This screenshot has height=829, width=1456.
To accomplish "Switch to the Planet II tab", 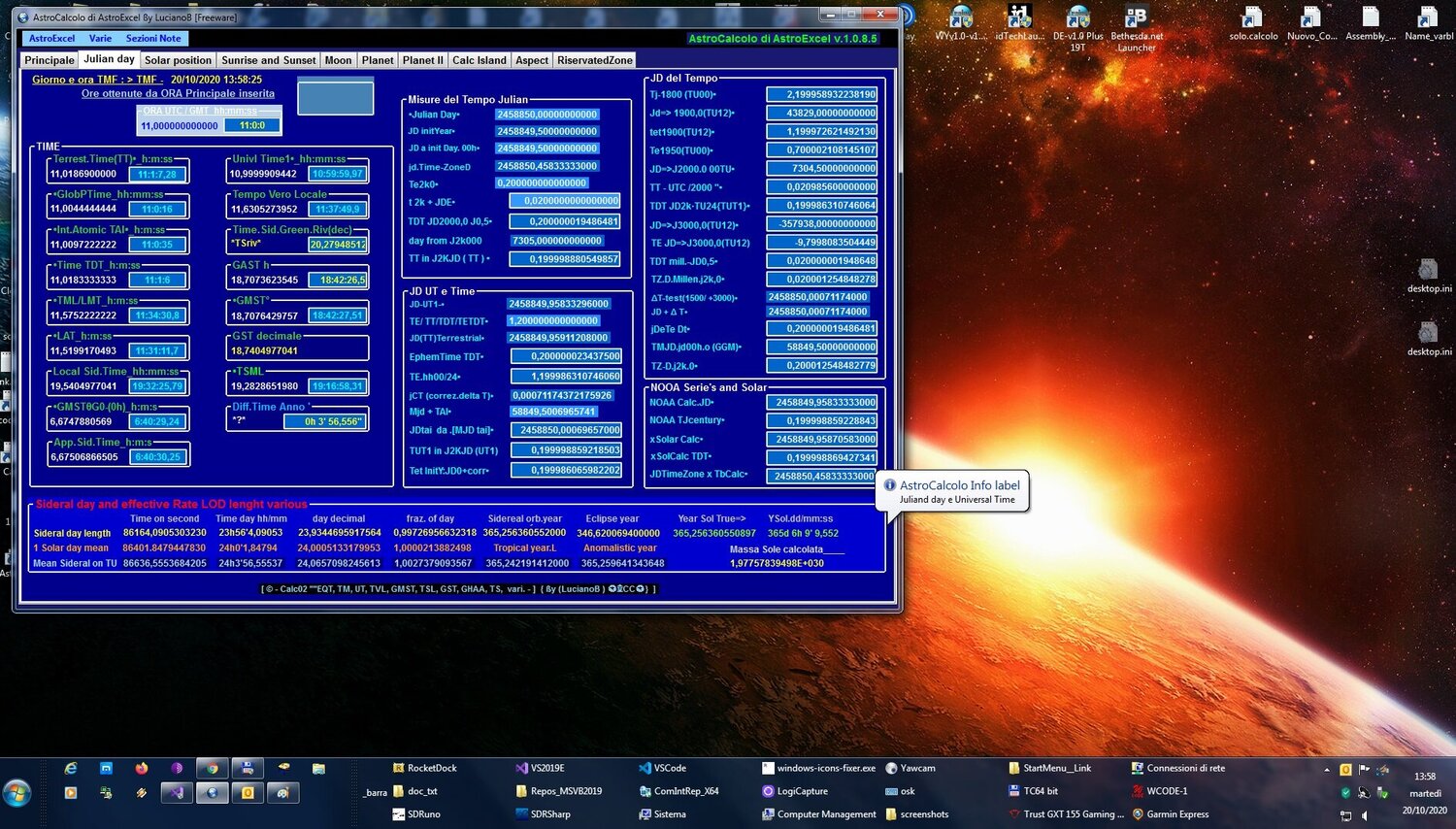I will tap(422, 60).
